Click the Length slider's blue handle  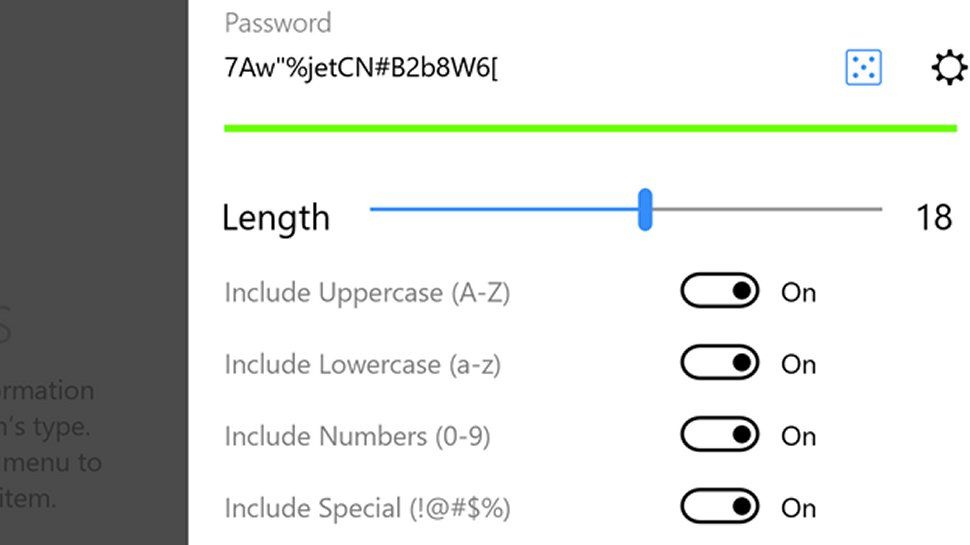coord(645,209)
